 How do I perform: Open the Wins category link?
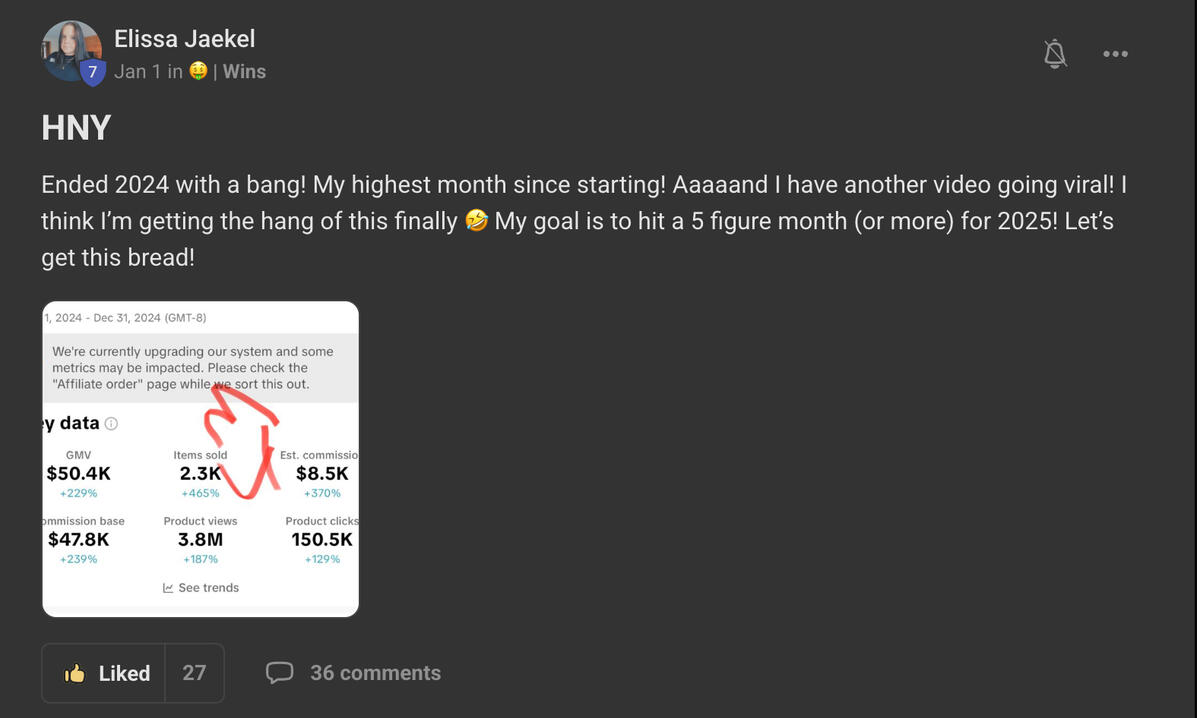[244, 72]
